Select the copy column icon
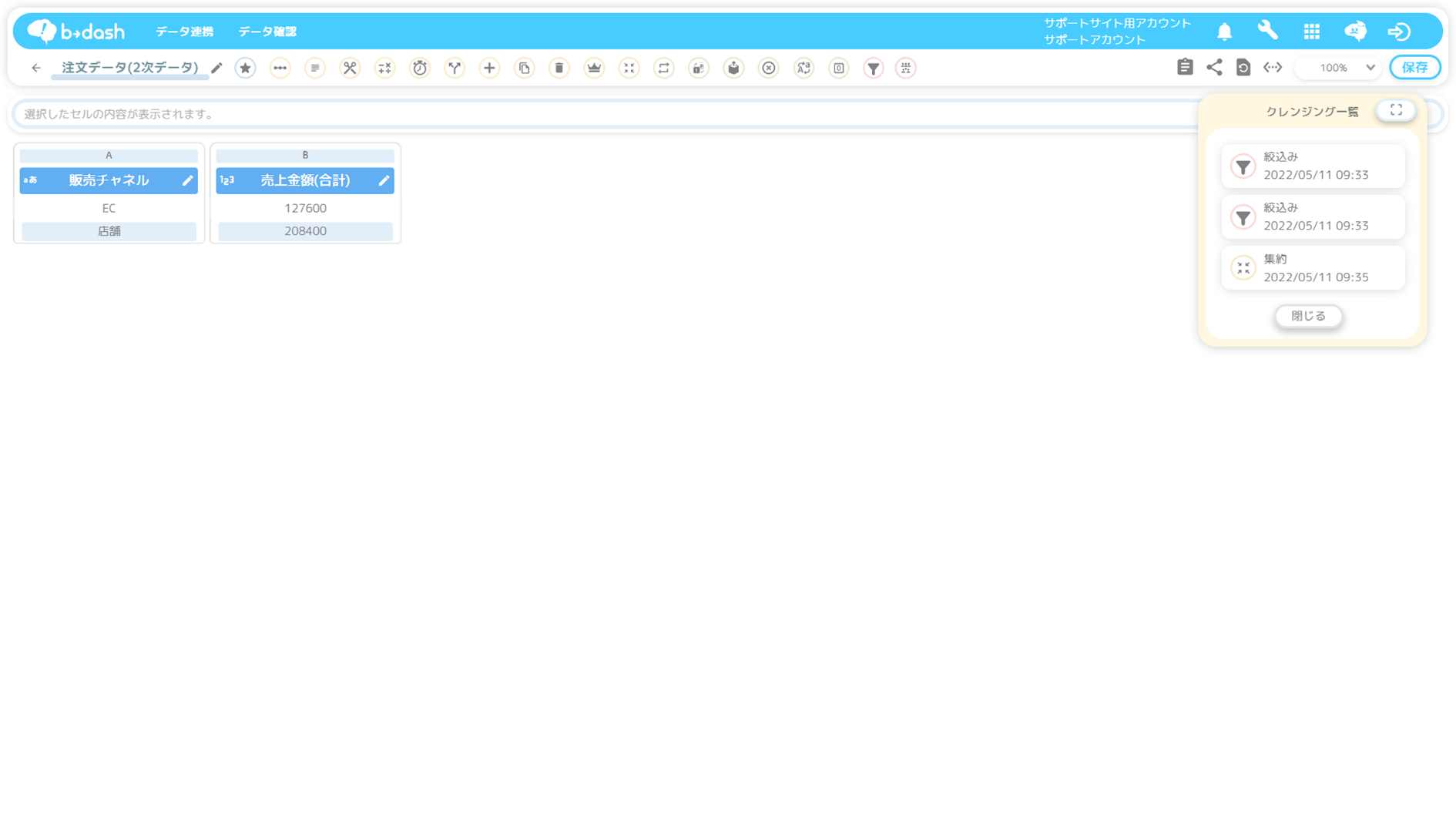The width and height of the screenshot is (1456, 819). (x=525, y=68)
